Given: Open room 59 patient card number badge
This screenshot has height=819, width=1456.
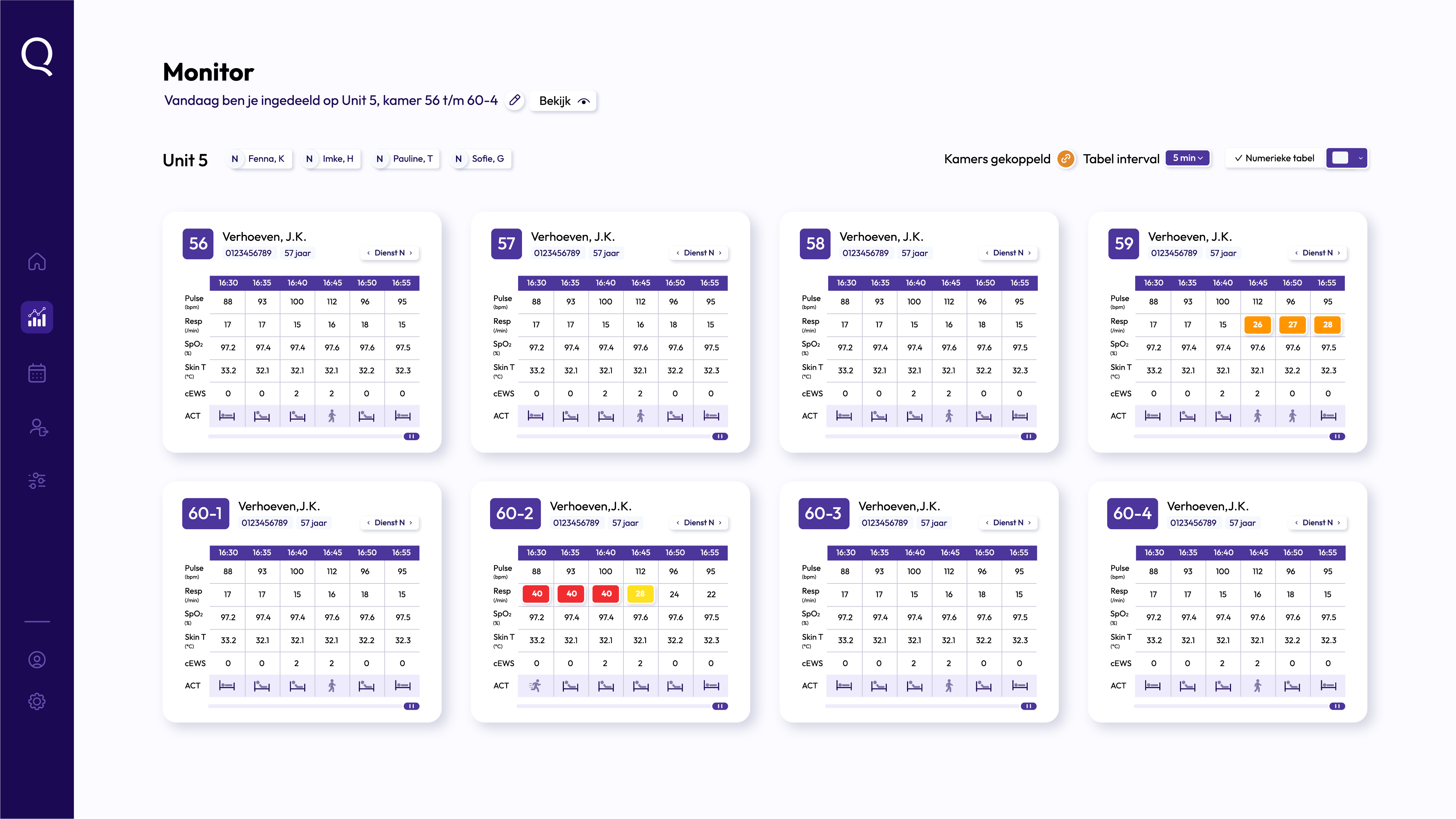Looking at the screenshot, I should coord(1123,243).
